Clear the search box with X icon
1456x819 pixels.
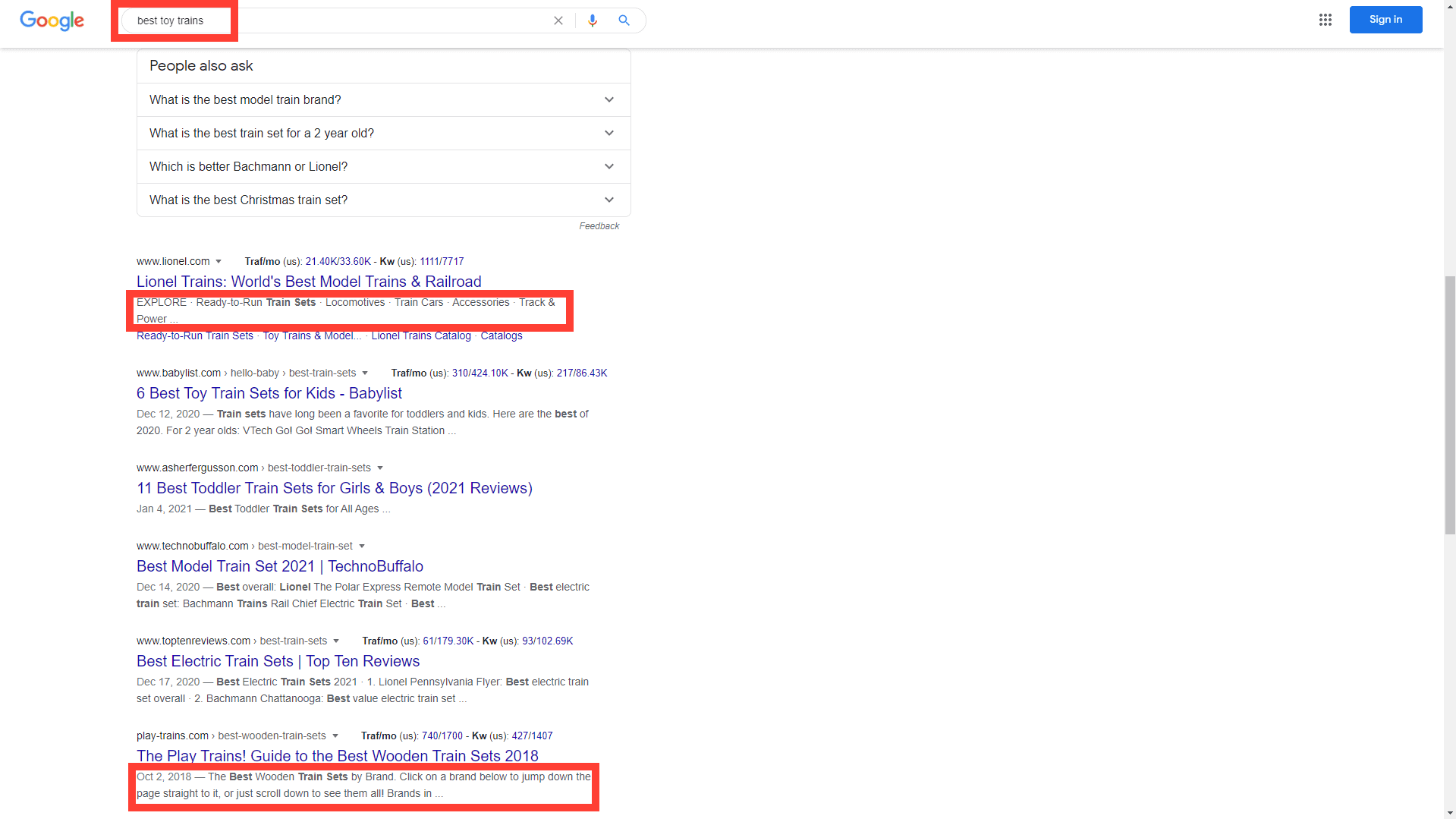point(558,20)
